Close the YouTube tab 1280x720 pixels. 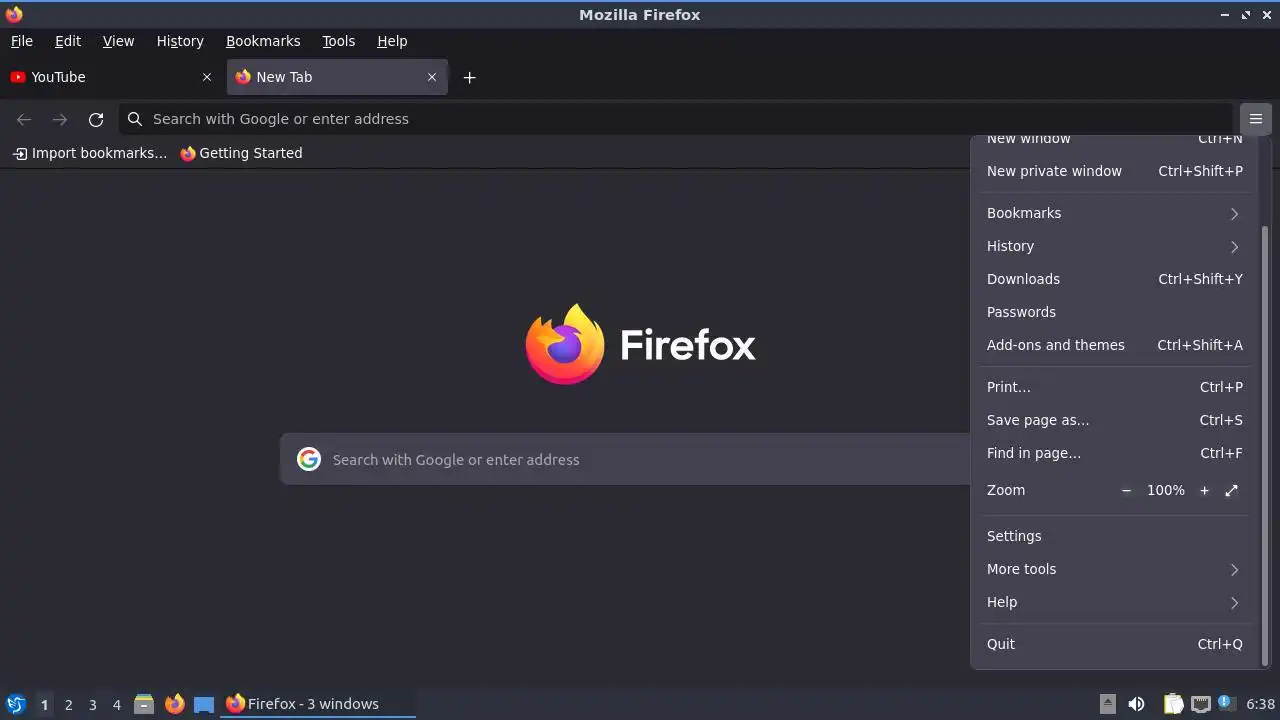tap(207, 77)
